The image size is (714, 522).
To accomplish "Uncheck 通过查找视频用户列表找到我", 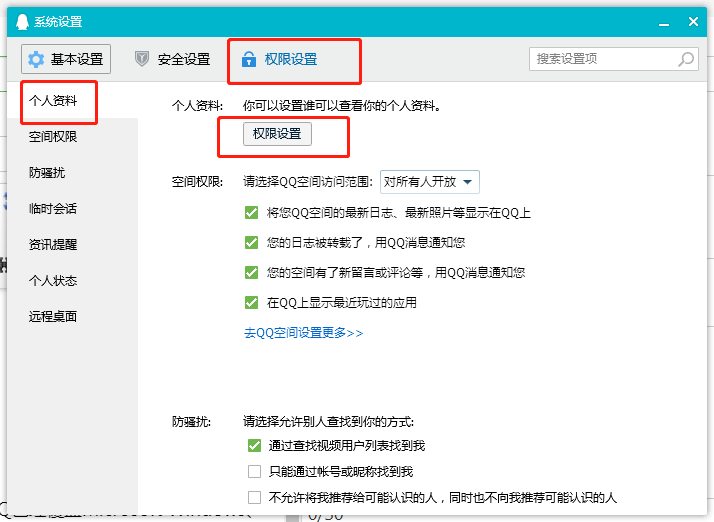I will coord(255,445).
